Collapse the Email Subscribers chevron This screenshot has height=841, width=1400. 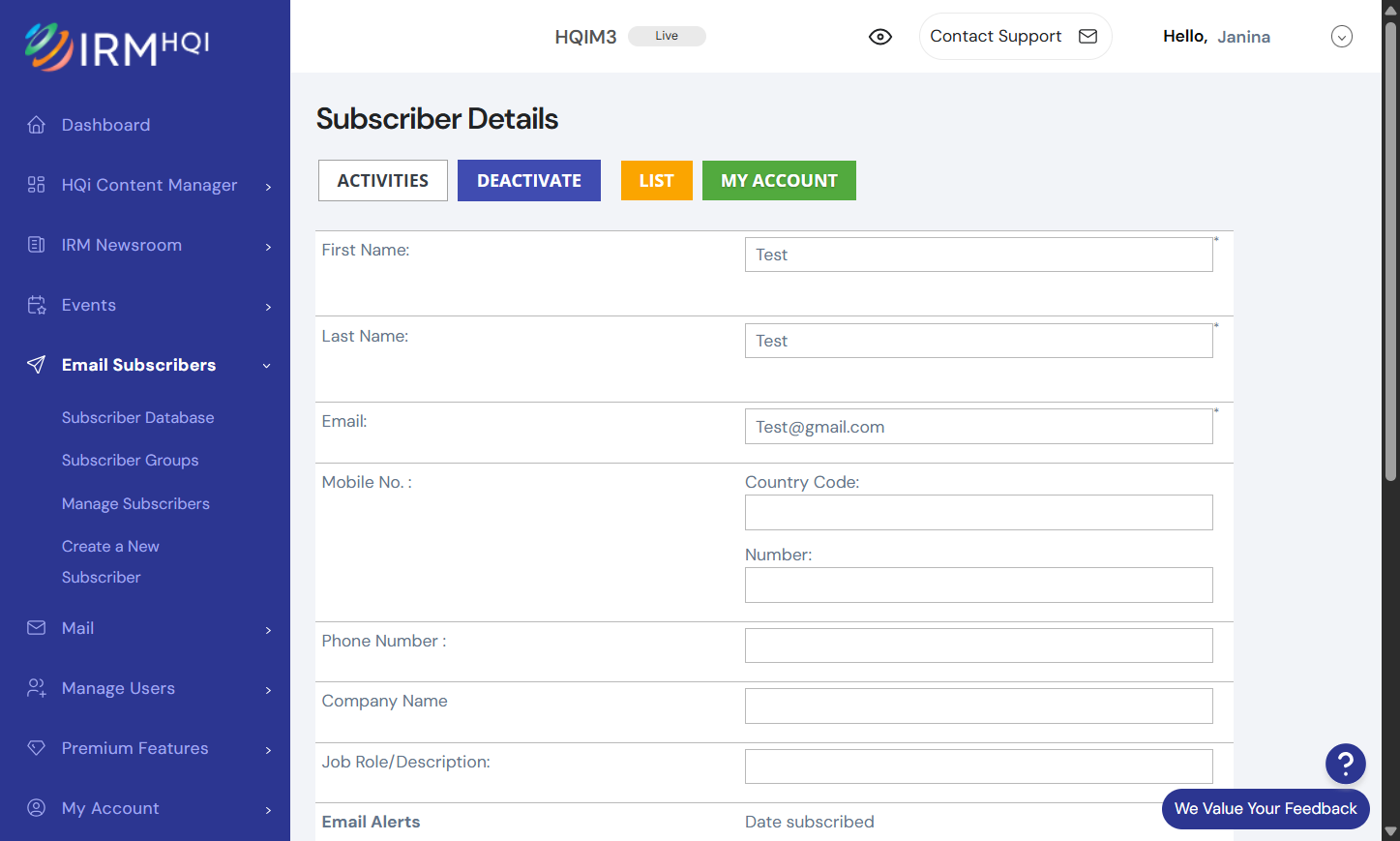pos(267,366)
